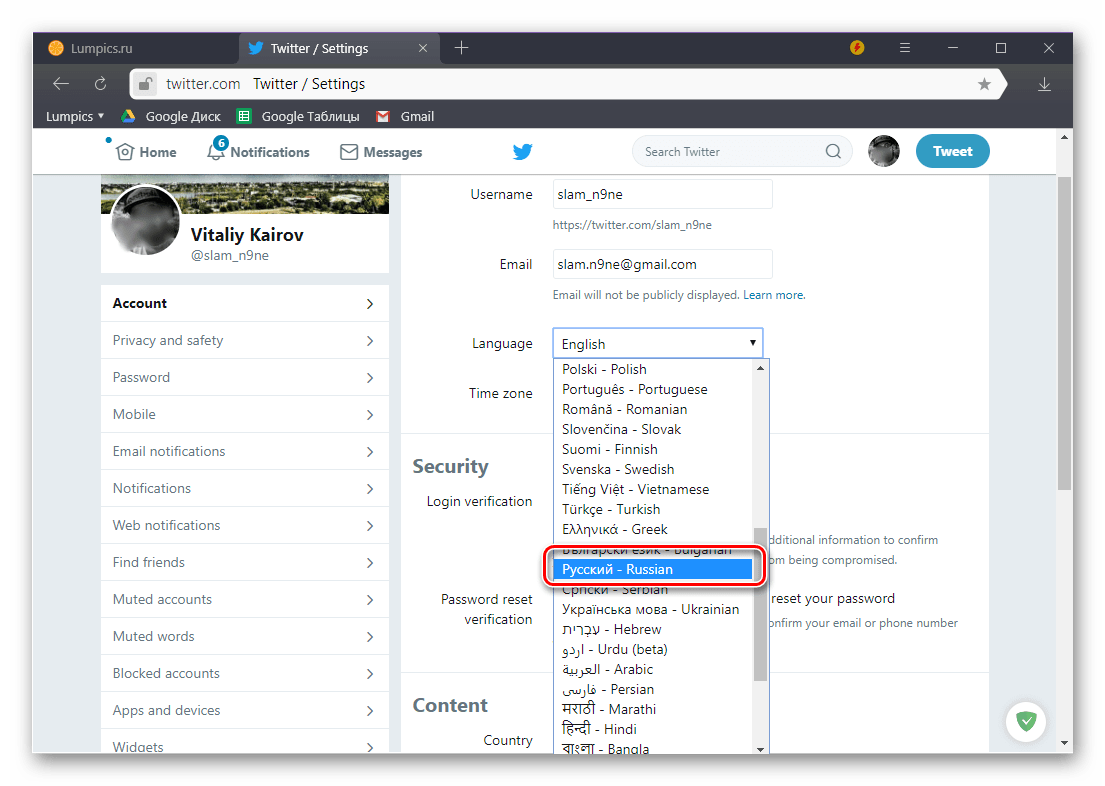1105x786 pixels.
Task: Open browser downloads arrow icon
Action: point(1045,84)
